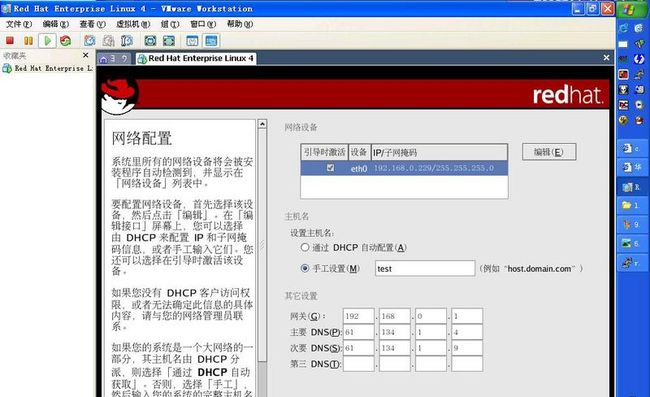Select 通过 DHCP 自动配置 radio button
This screenshot has width=650, height=397.
pyautogui.click(x=305, y=247)
